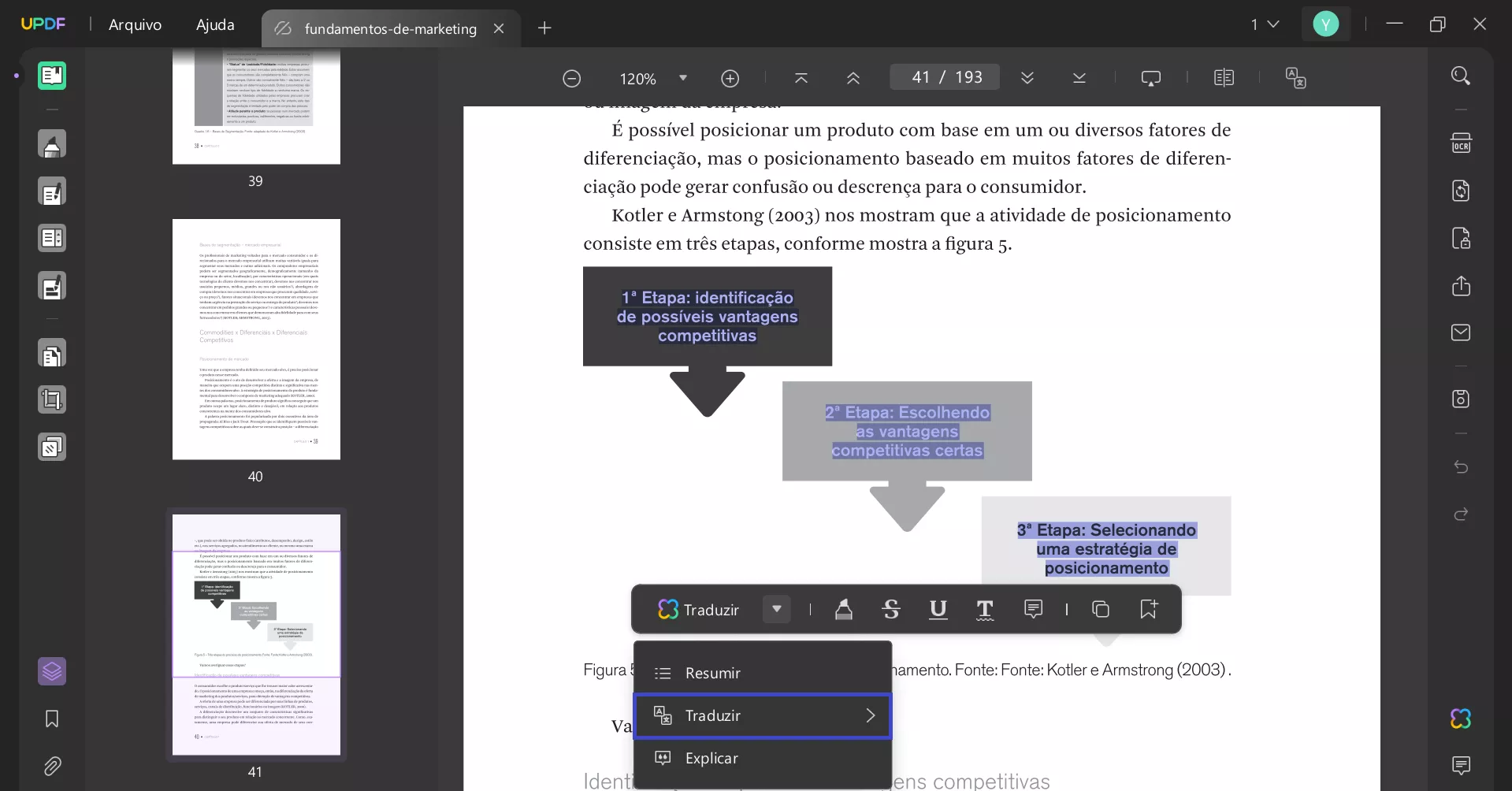The height and width of the screenshot is (791, 1512).
Task: Send the document by email
Action: pos(1462,332)
